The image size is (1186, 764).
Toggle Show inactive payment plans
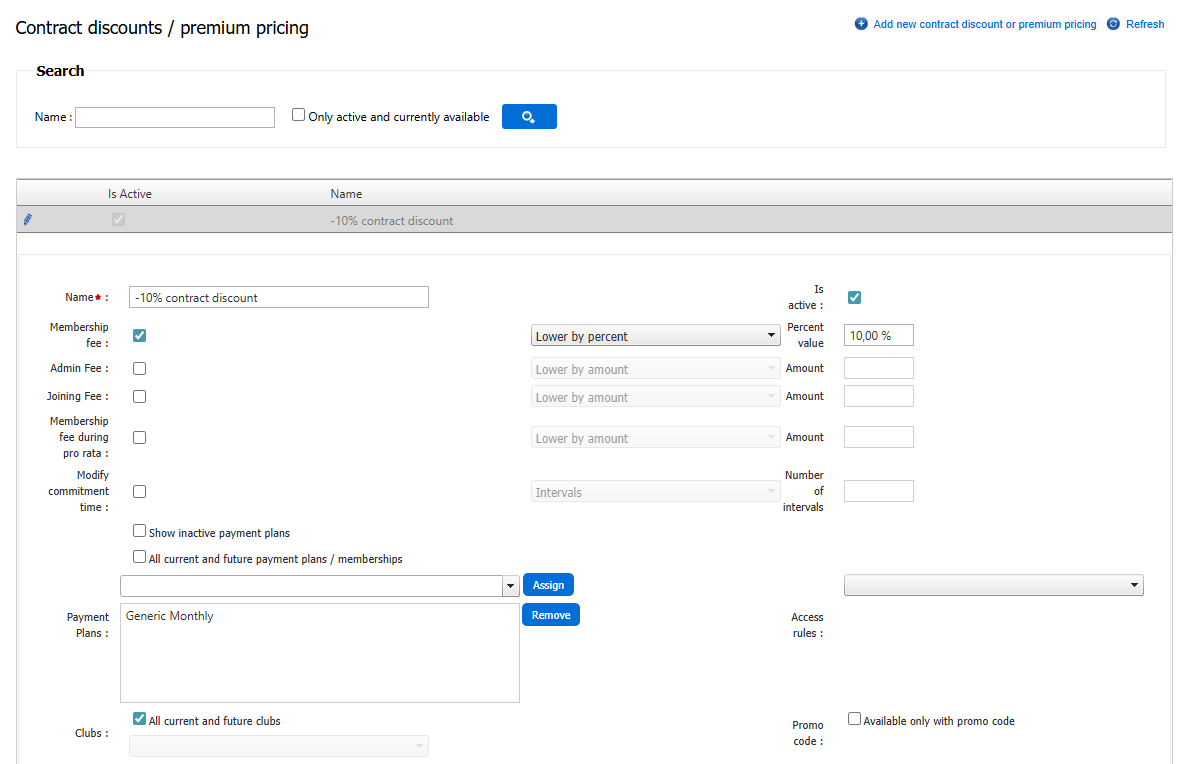click(x=140, y=532)
